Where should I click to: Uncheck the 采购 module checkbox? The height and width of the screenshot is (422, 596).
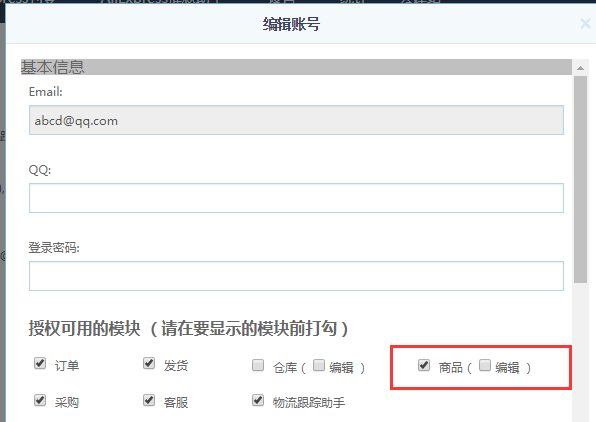click(x=40, y=400)
